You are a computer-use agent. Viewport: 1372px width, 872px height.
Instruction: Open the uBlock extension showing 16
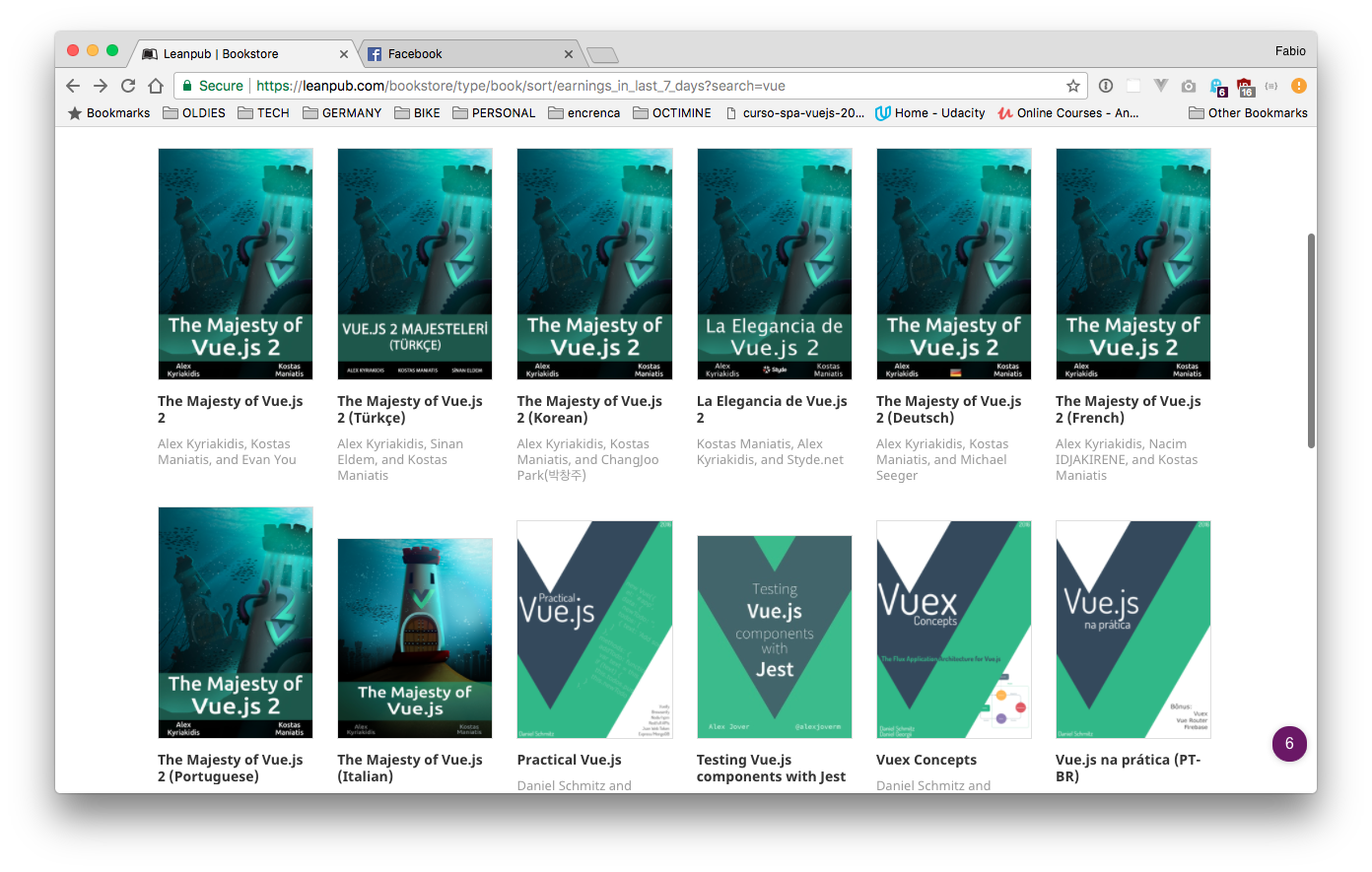[x=1245, y=87]
